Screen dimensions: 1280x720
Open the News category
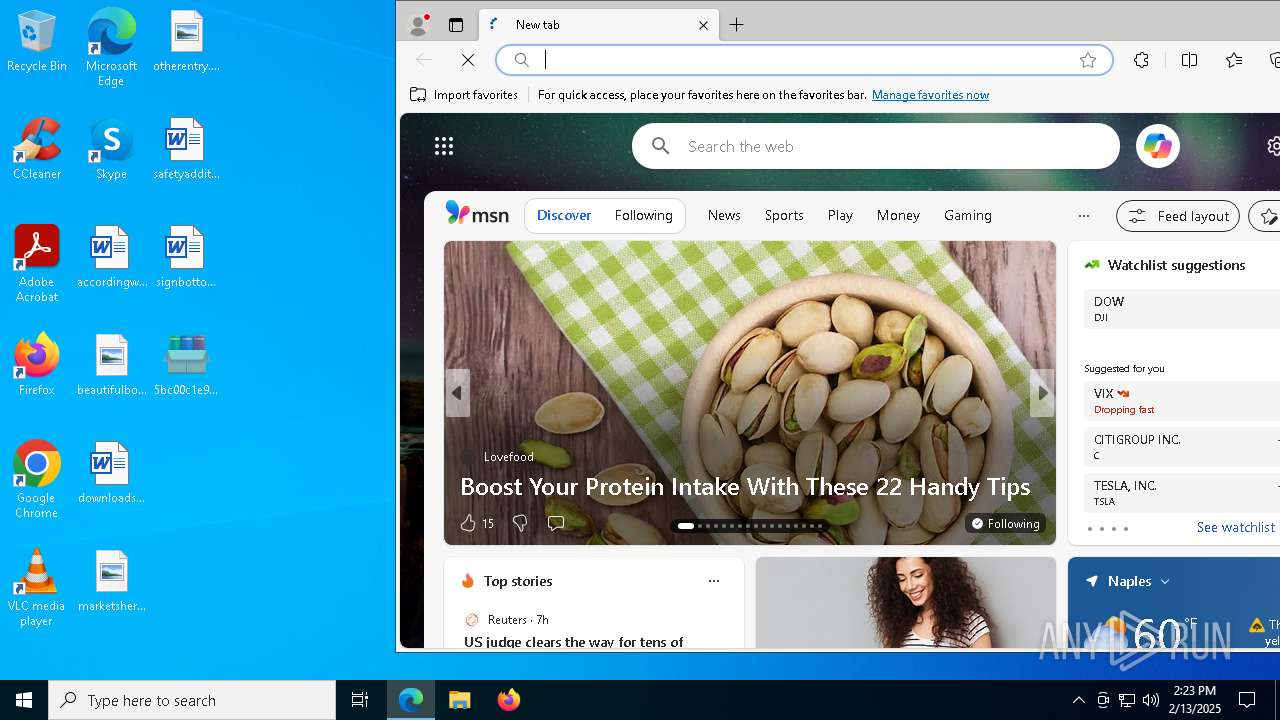pos(724,215)
